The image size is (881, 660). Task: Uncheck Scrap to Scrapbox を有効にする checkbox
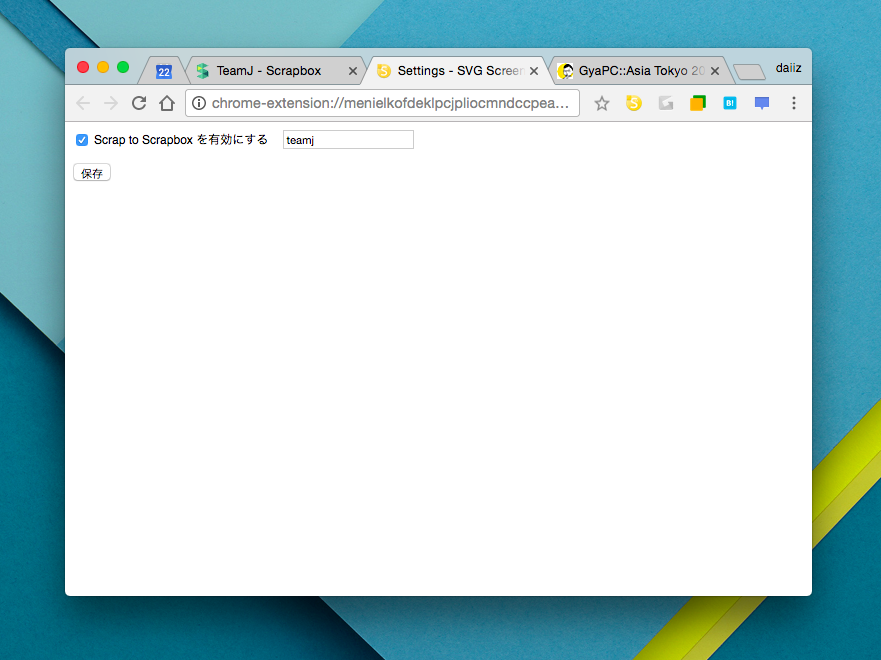click(82, 140)
